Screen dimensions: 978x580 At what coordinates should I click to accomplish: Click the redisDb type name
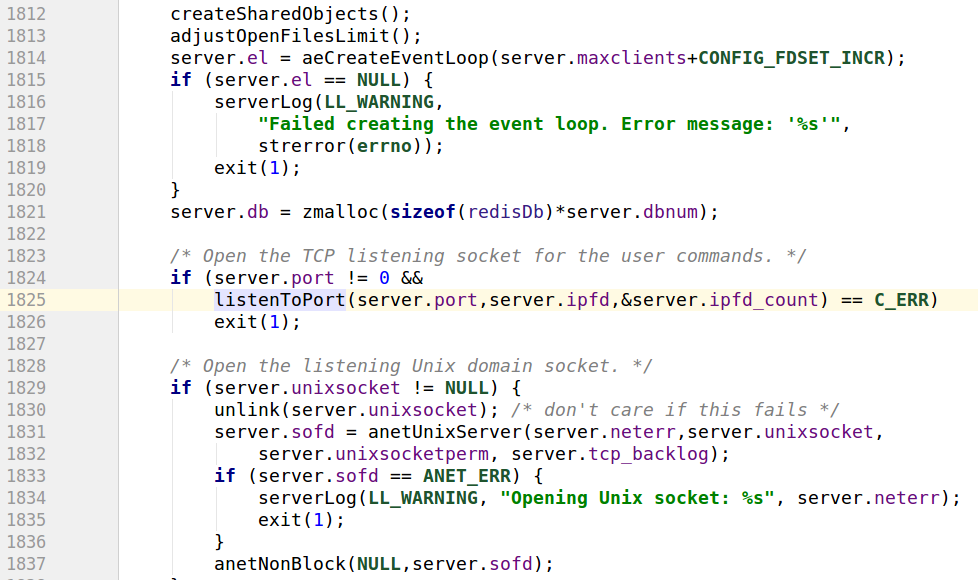coord(505,212)
